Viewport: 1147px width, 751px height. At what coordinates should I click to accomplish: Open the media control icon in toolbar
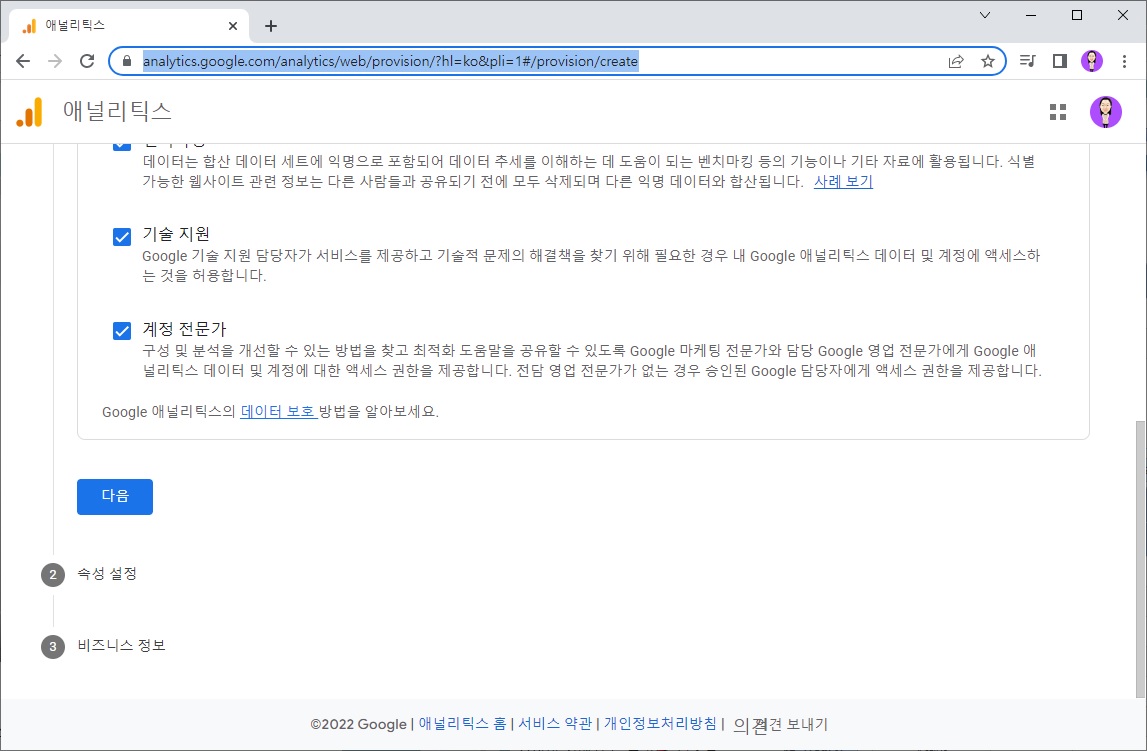click(x=1027, y=61)
